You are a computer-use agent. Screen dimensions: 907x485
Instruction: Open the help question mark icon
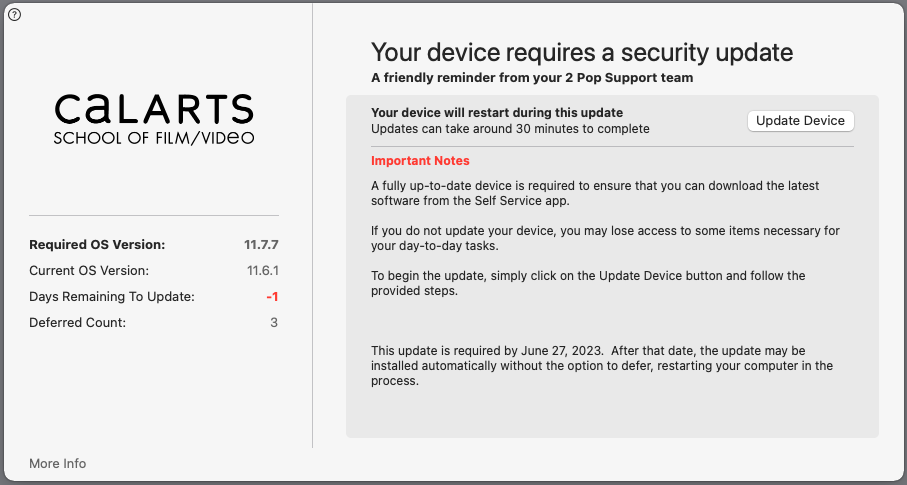(x=14, y=15)
